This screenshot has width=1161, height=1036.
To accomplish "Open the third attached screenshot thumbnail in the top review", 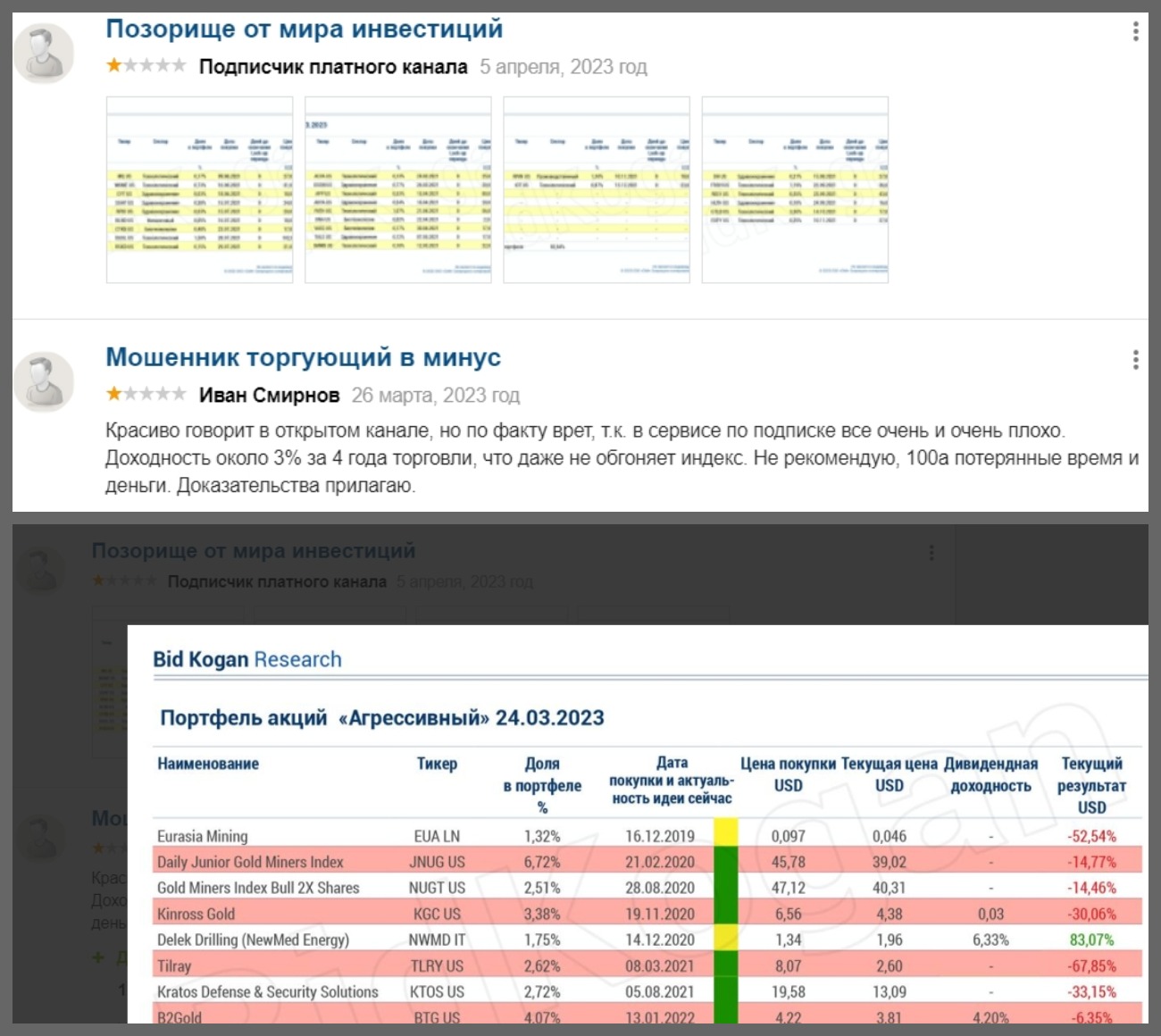I will (x=597, y=190).
